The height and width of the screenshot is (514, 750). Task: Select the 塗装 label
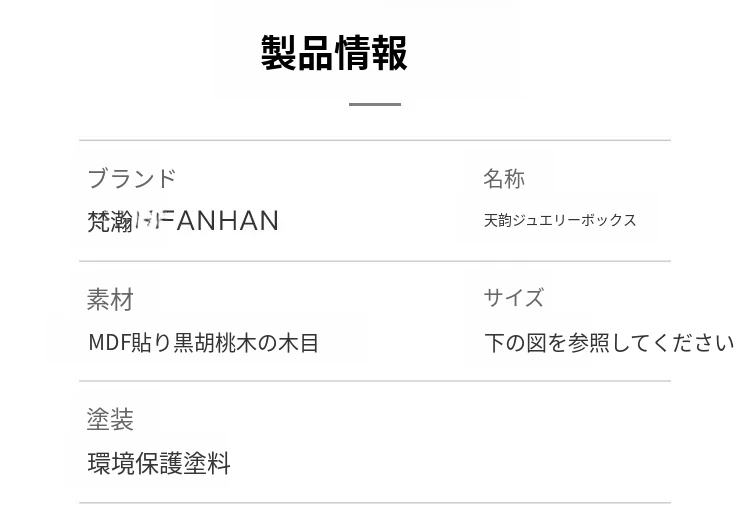(110, 419)
